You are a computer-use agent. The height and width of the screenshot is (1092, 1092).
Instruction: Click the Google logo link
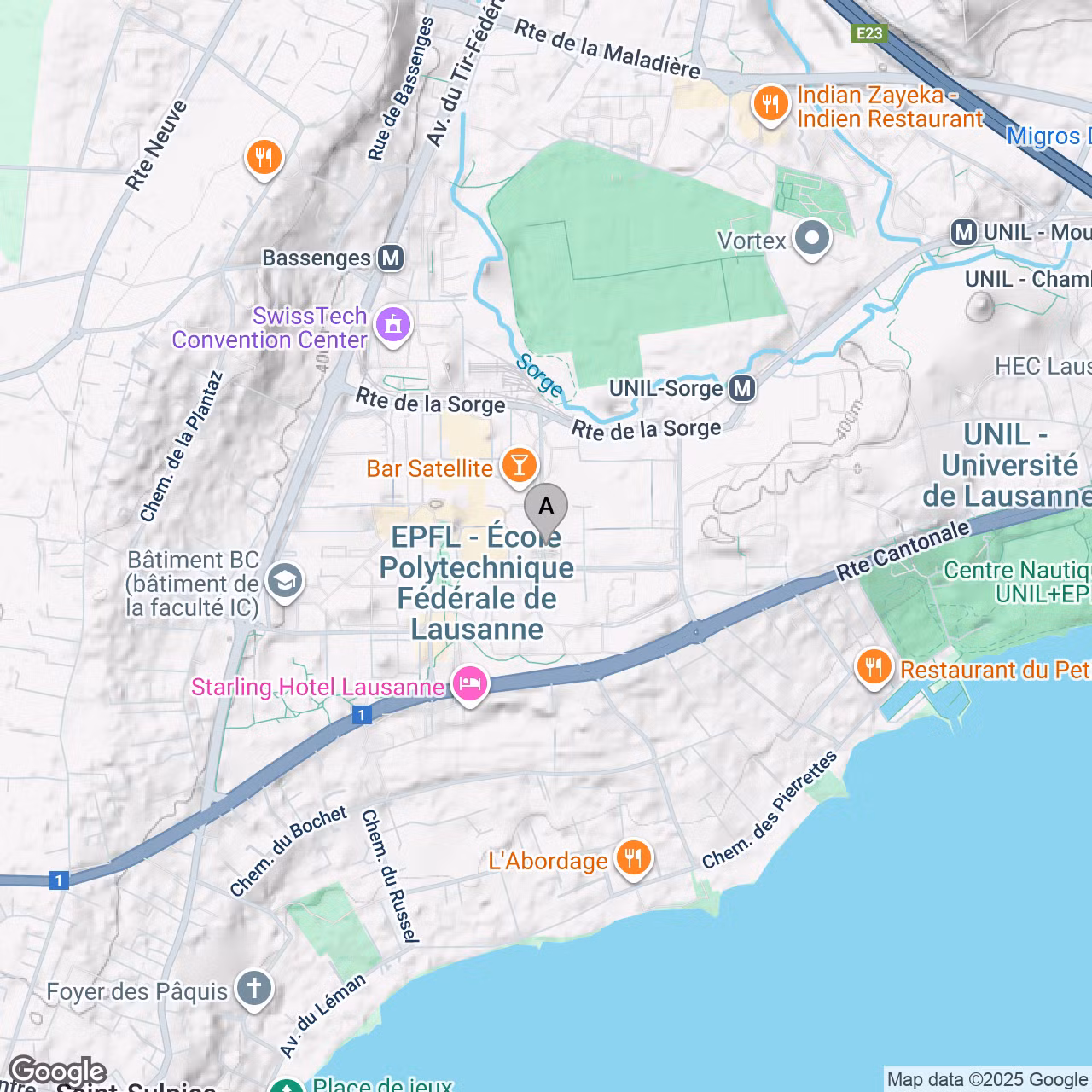(58, 1072)
